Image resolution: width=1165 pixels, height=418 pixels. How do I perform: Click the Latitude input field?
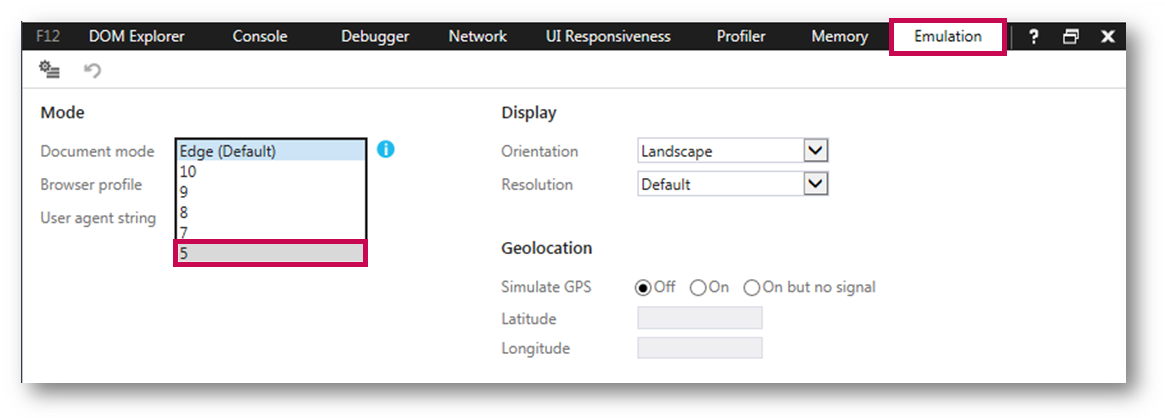coord(700,318)
